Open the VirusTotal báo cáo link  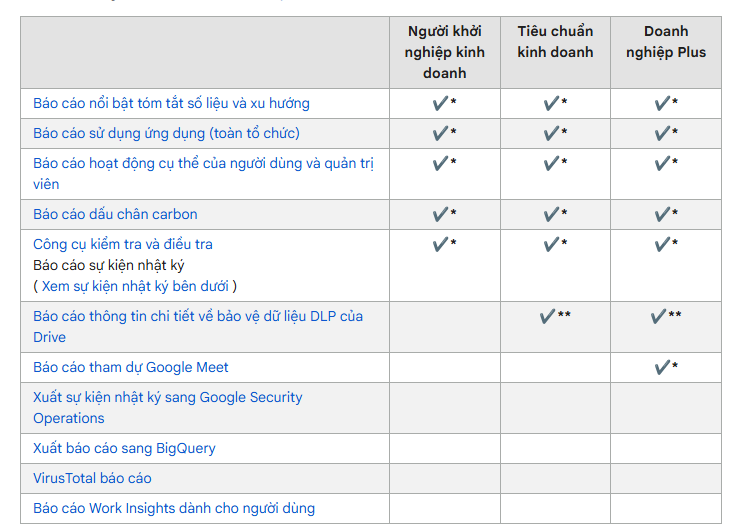[x=92, y=478]
